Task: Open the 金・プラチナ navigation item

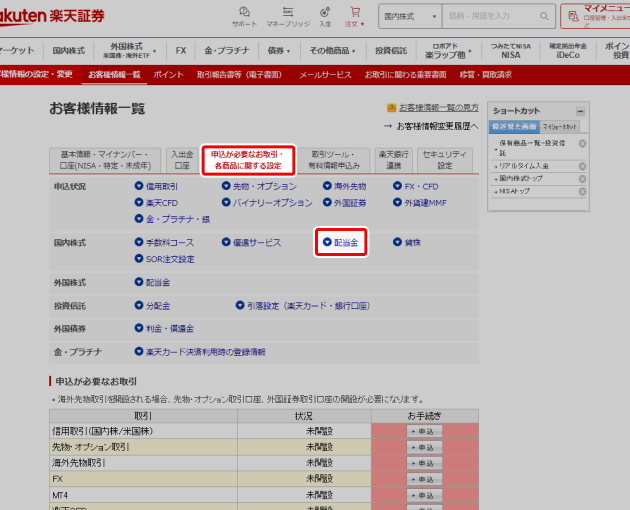Action: (x=227, y=51)
